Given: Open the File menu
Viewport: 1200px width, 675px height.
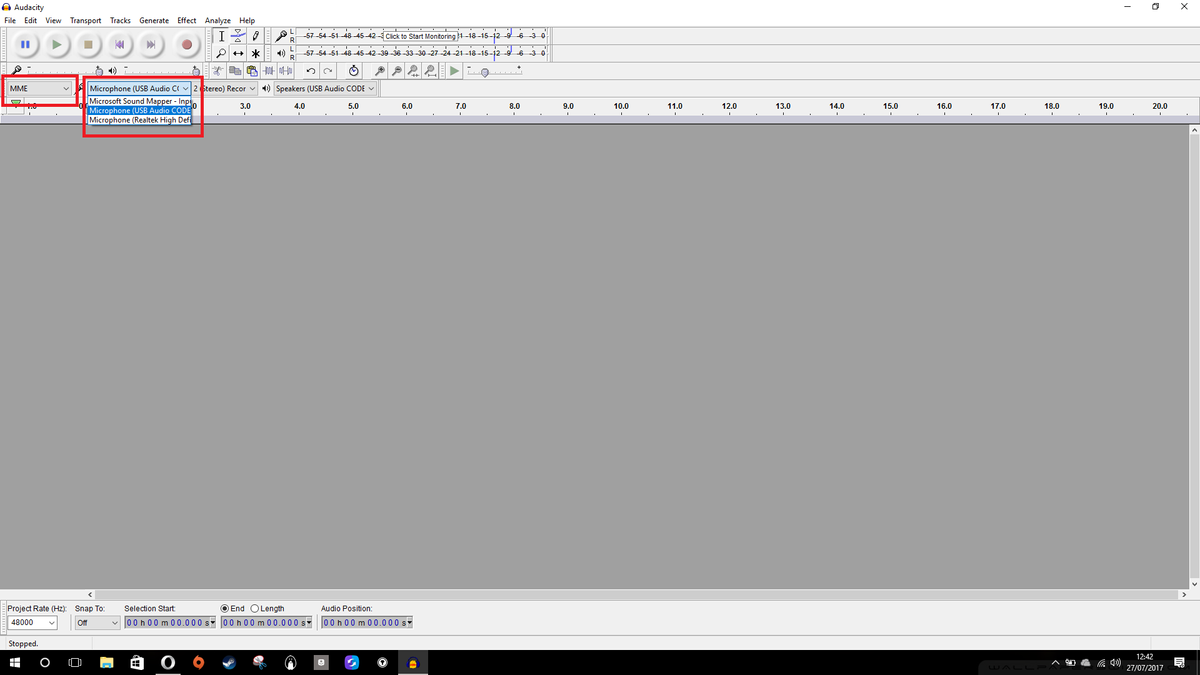Looking at the screenshot, I should click(x=10, y=20).
